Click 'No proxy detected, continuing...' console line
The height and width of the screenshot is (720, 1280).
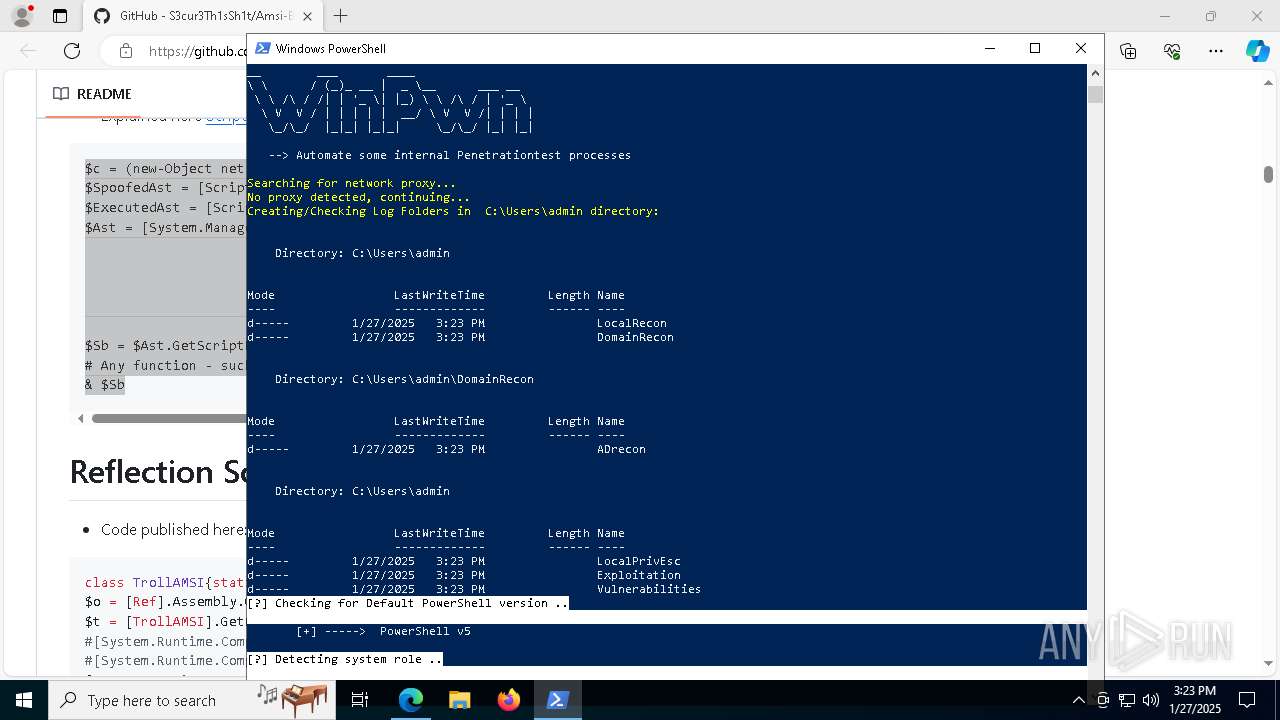pyautogui.click(x=358, y=197)
